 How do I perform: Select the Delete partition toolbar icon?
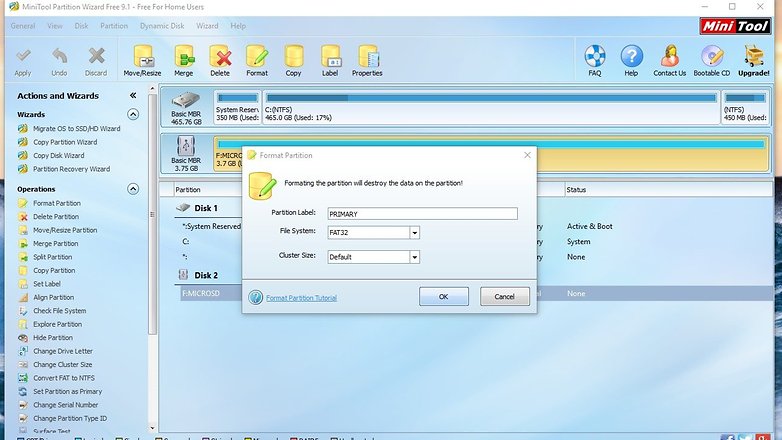click(220, 56)
